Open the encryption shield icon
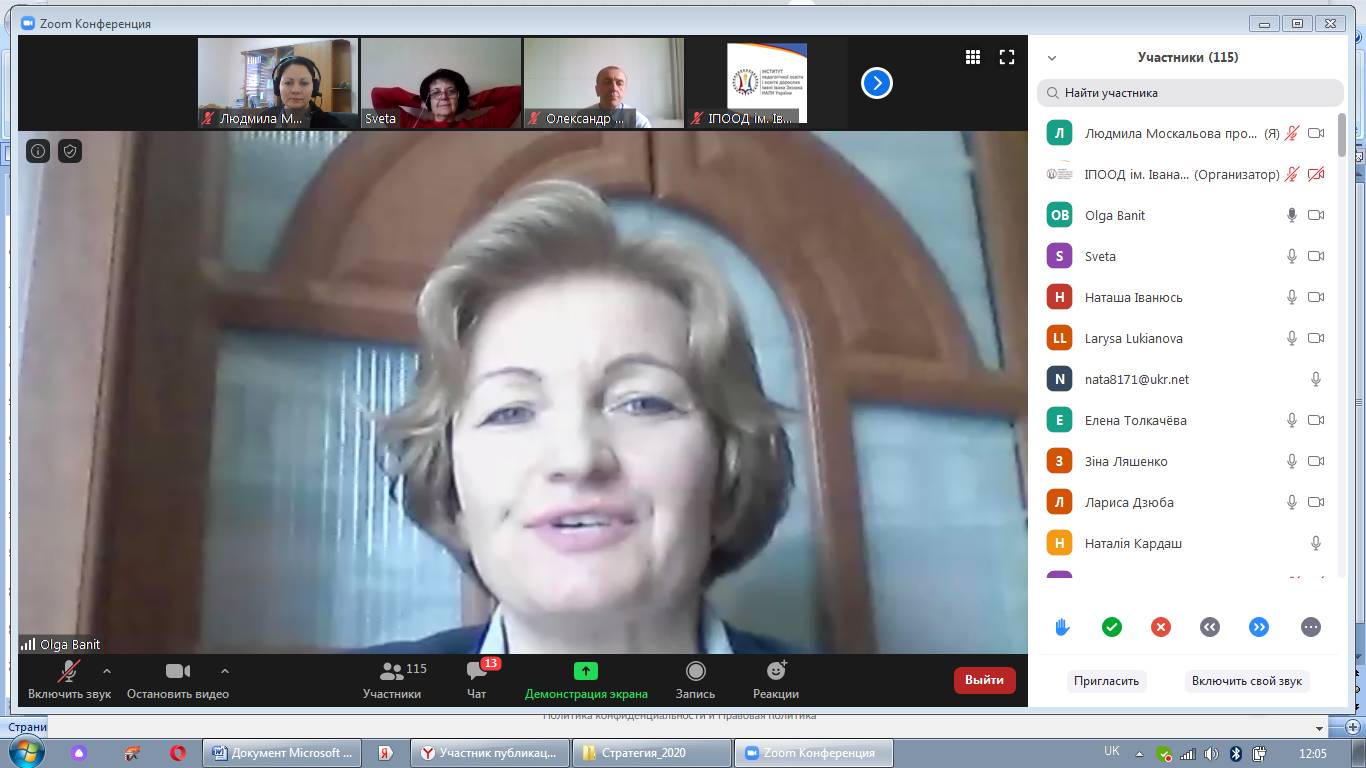 pos(69,151)
